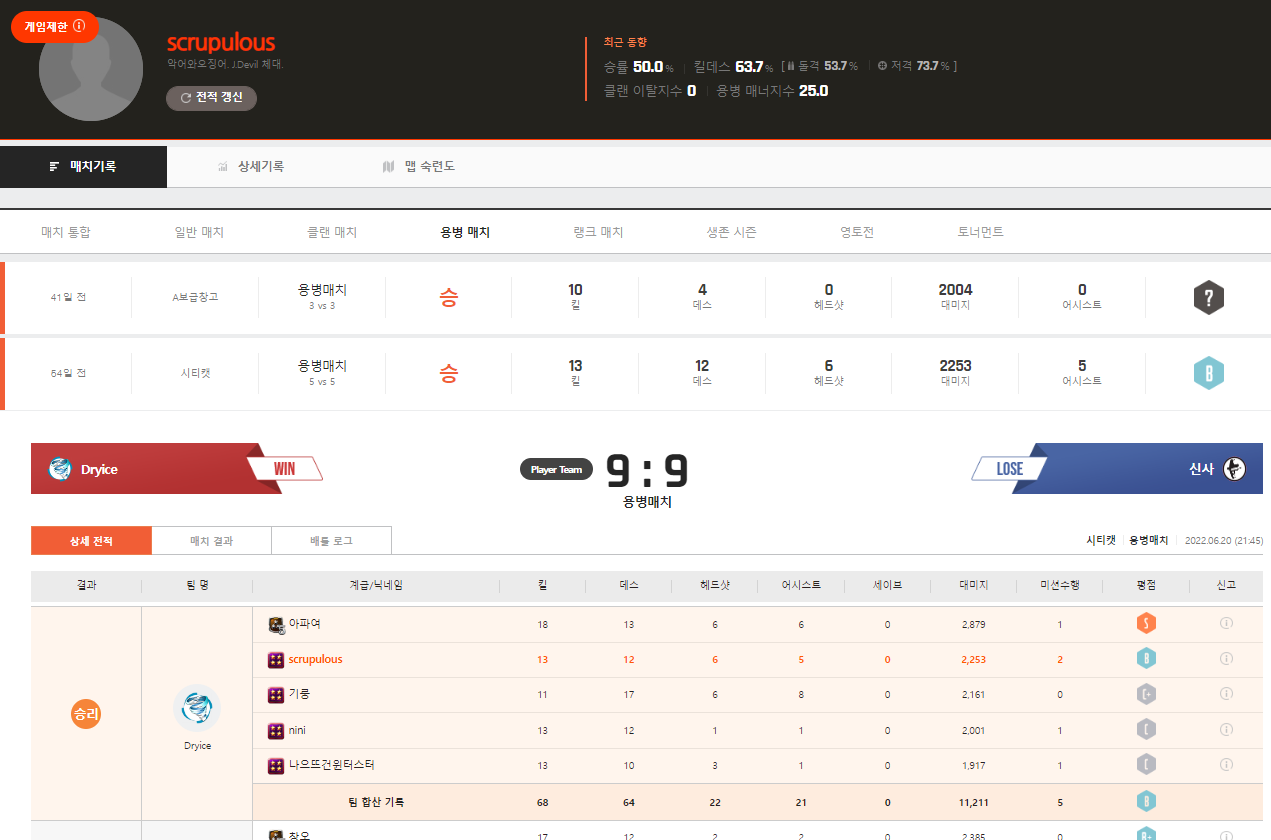This screenshot has width=1271, height=840.
Task: Click the question mark grade hexagon icon
Action: pyautogui.click(x=1208, y=297)
